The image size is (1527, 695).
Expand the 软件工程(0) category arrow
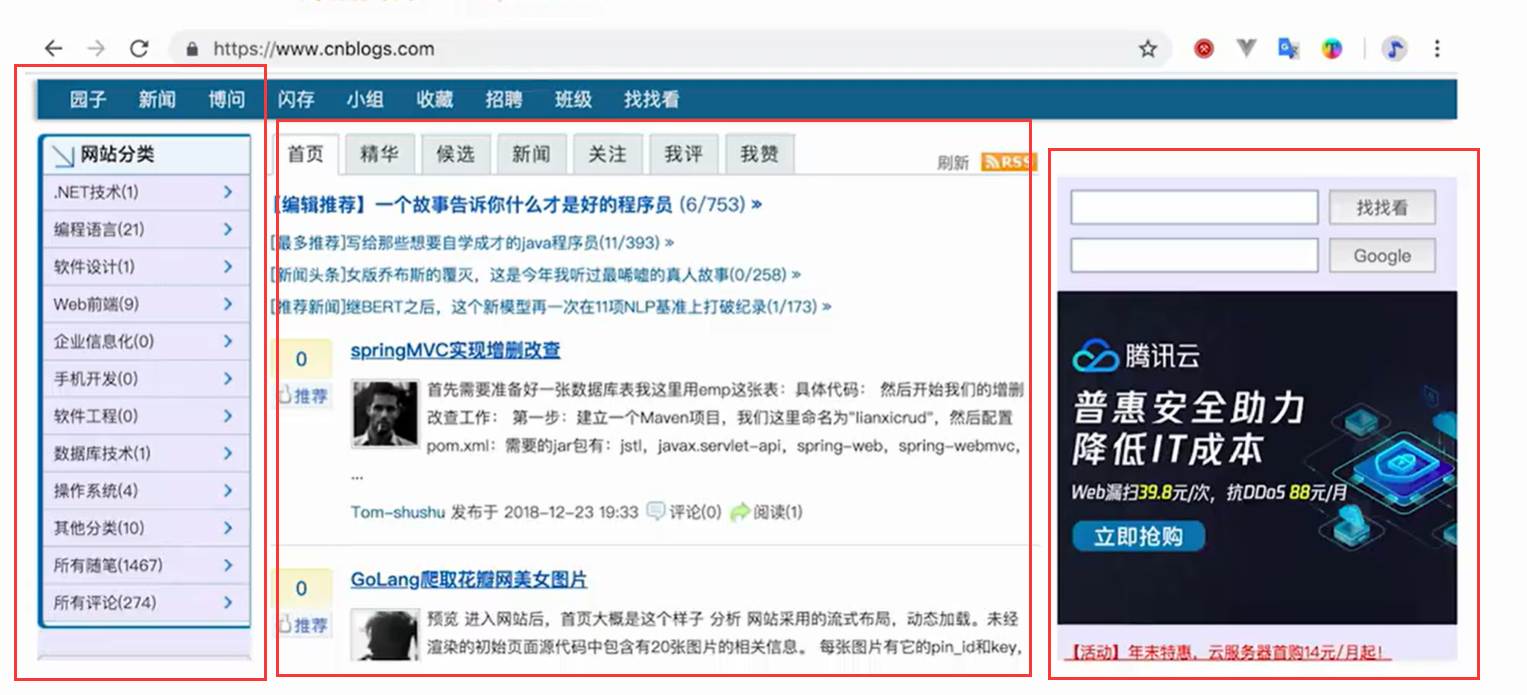(x=228, y=416)
